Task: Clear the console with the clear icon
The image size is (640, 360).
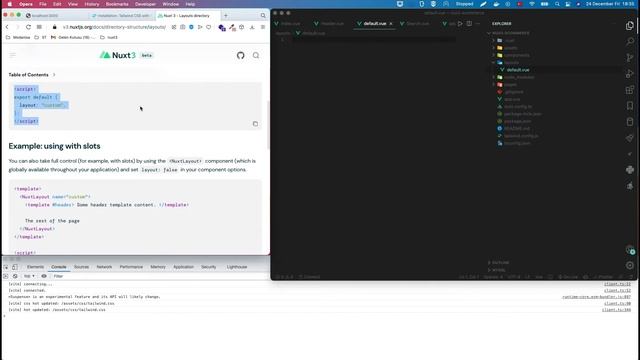Action: click(15, 276)
